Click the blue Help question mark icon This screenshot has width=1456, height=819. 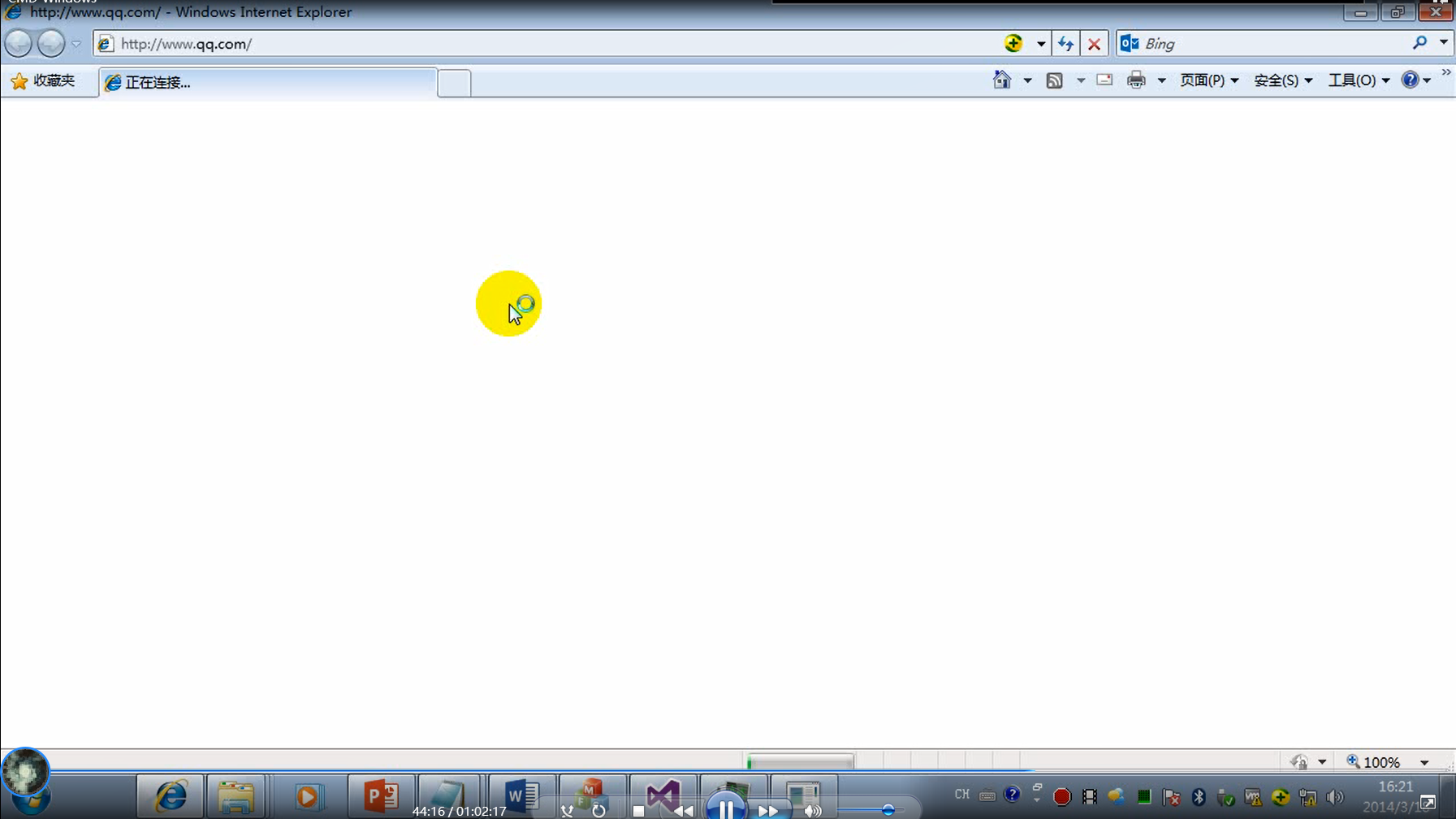(x=1411, y=80)
